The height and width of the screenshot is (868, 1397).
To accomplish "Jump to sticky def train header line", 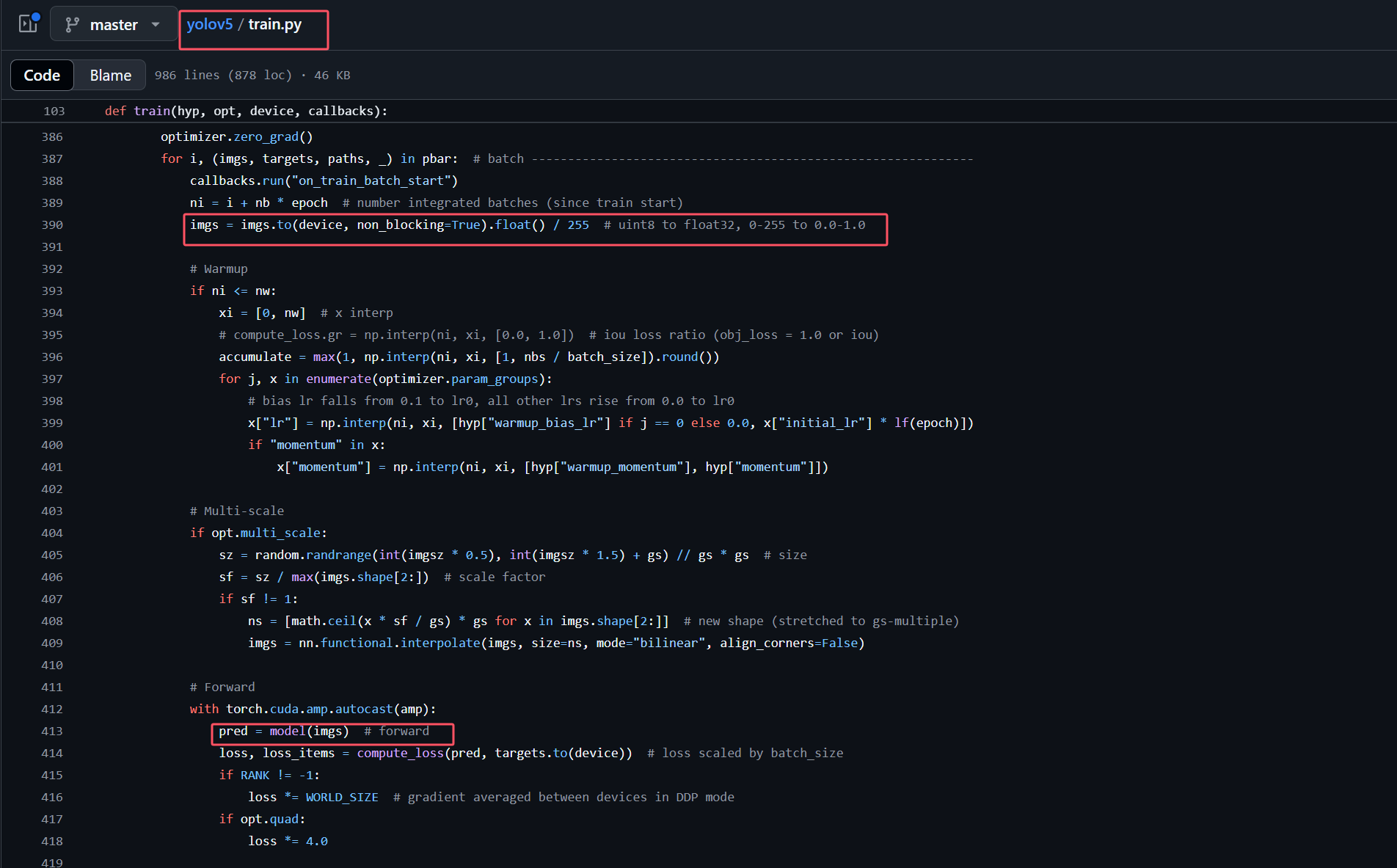I will (246, 111).
